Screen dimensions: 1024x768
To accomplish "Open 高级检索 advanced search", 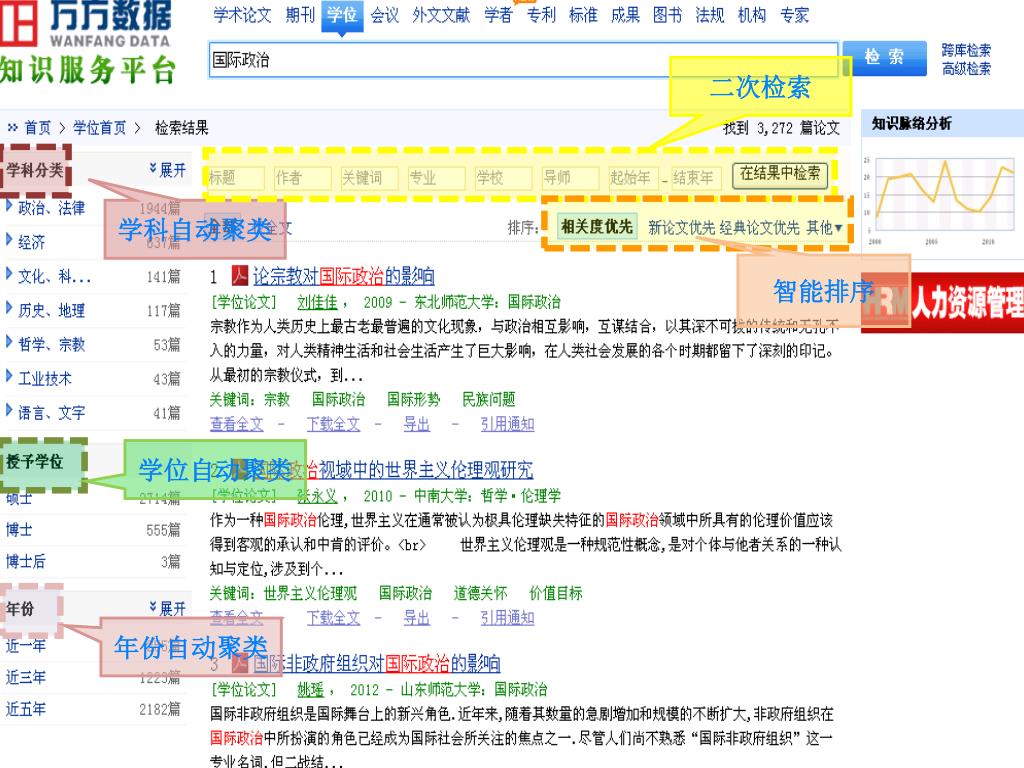I will [x=966, y=69].
